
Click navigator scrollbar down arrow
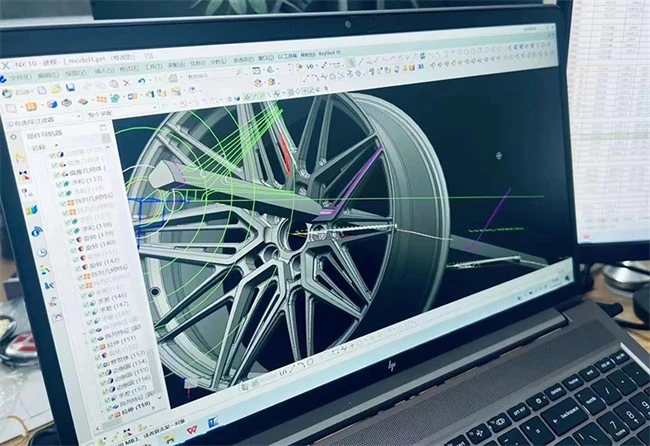161,397
